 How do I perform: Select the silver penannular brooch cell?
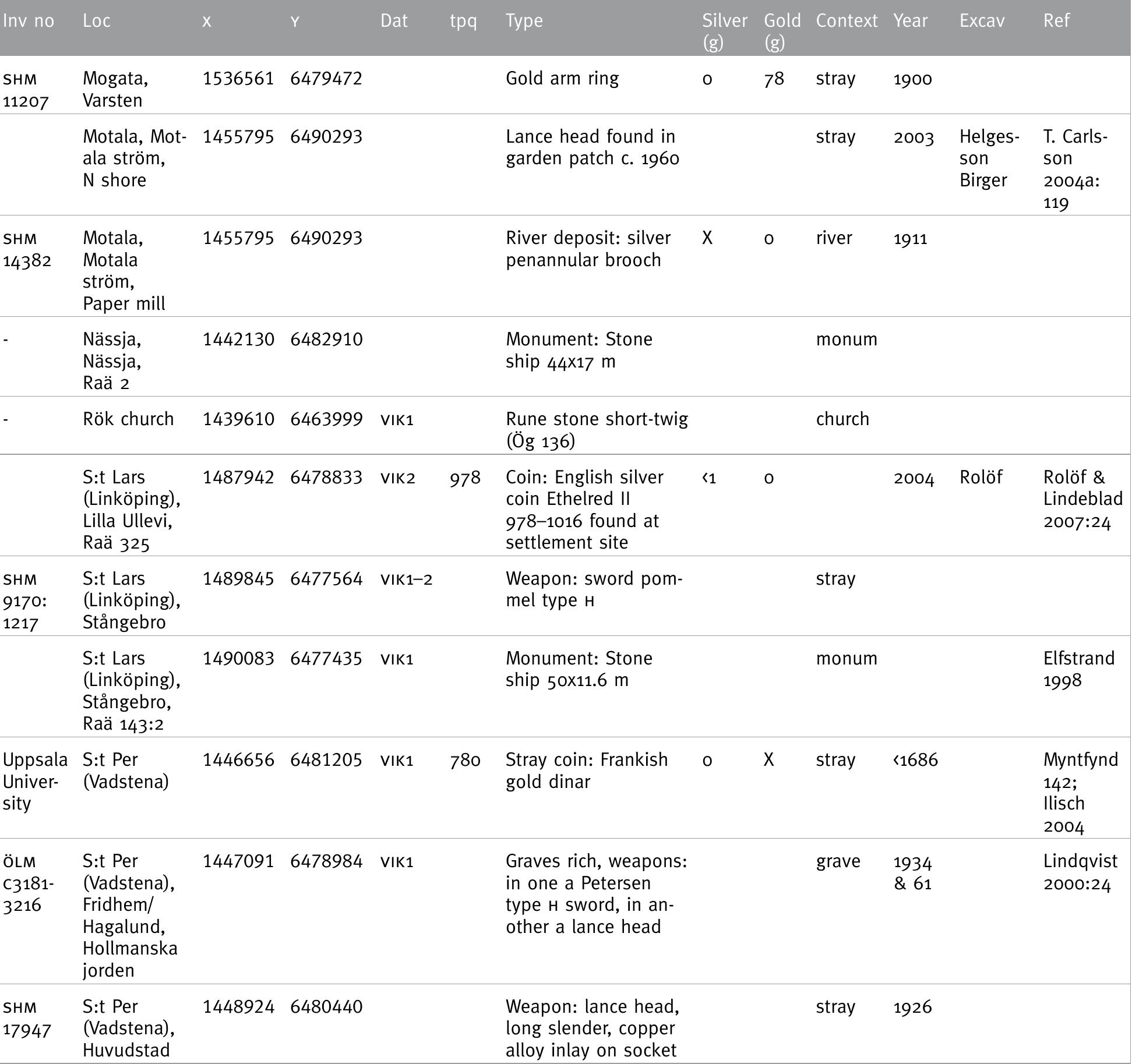pyautogui.click(x=588, y=249)
